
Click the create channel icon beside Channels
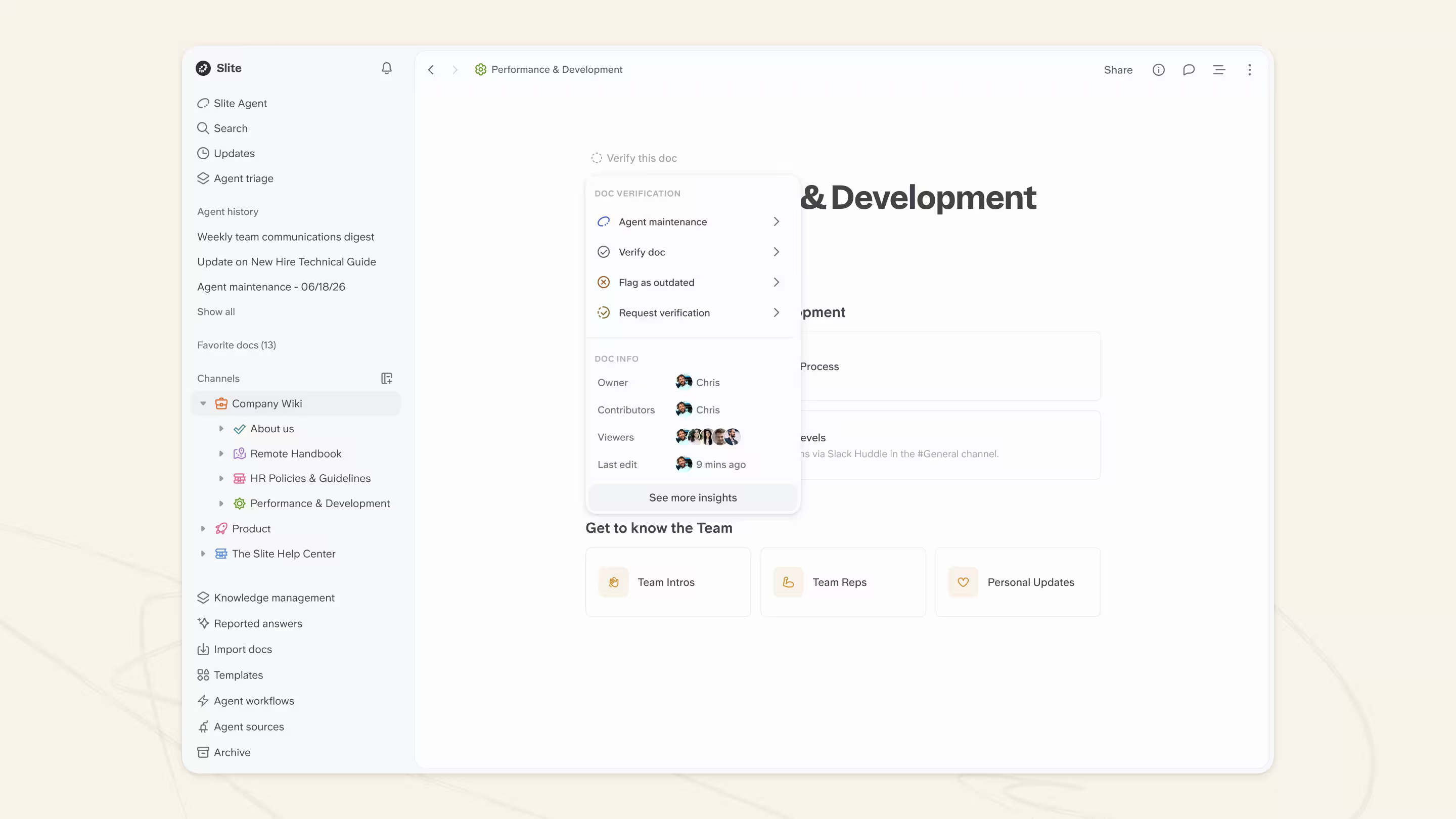pyautogui.click(x=387, y=378)
